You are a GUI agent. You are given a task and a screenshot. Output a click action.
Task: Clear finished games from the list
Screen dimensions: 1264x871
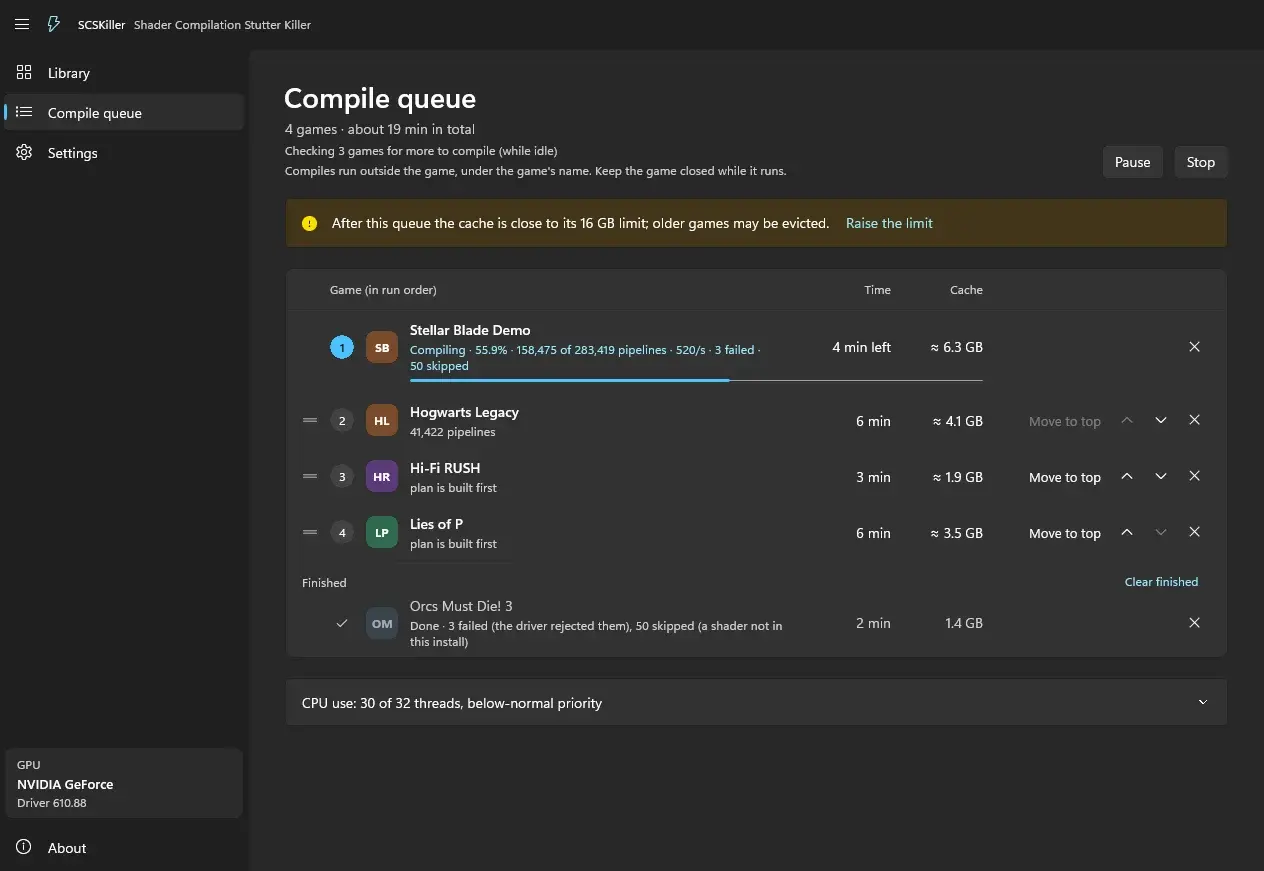click(x=1161, y=582)
